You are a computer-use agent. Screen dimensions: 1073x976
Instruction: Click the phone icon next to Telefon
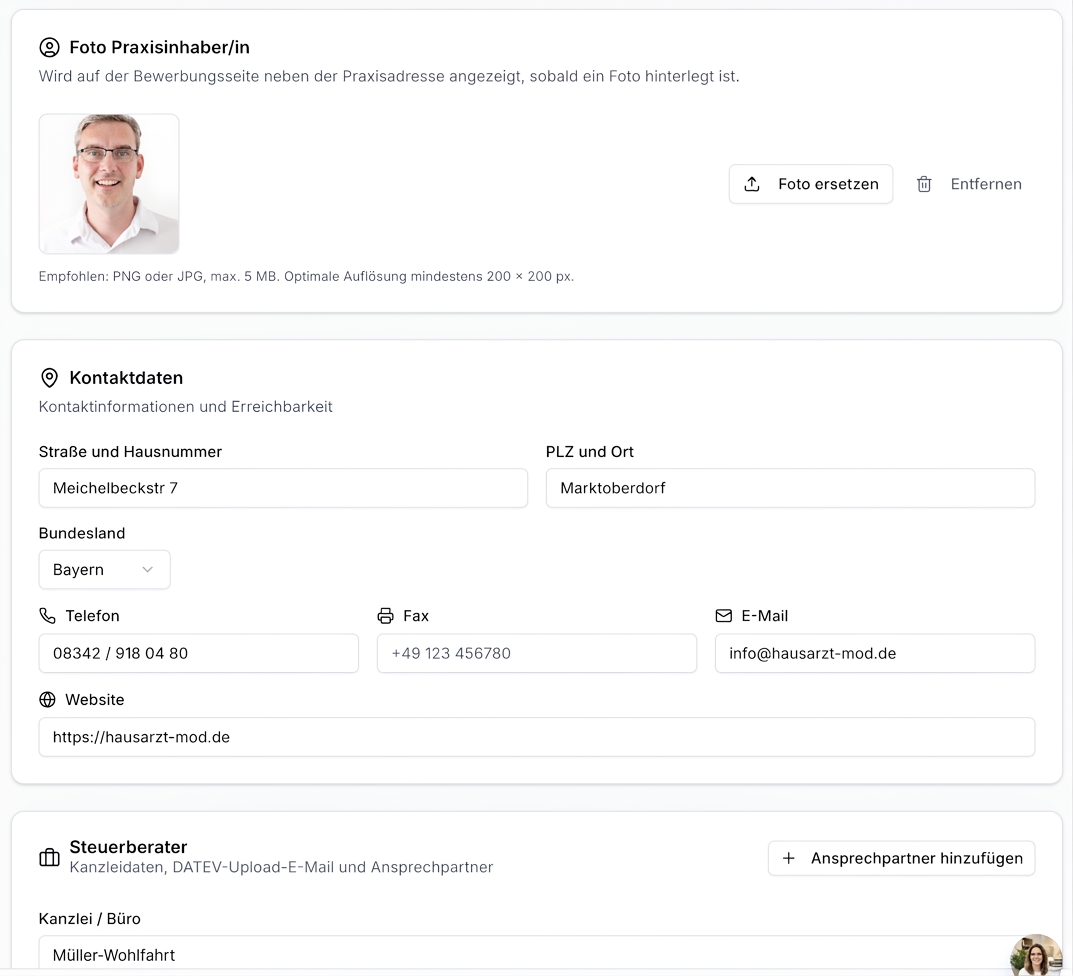point(47,616)
